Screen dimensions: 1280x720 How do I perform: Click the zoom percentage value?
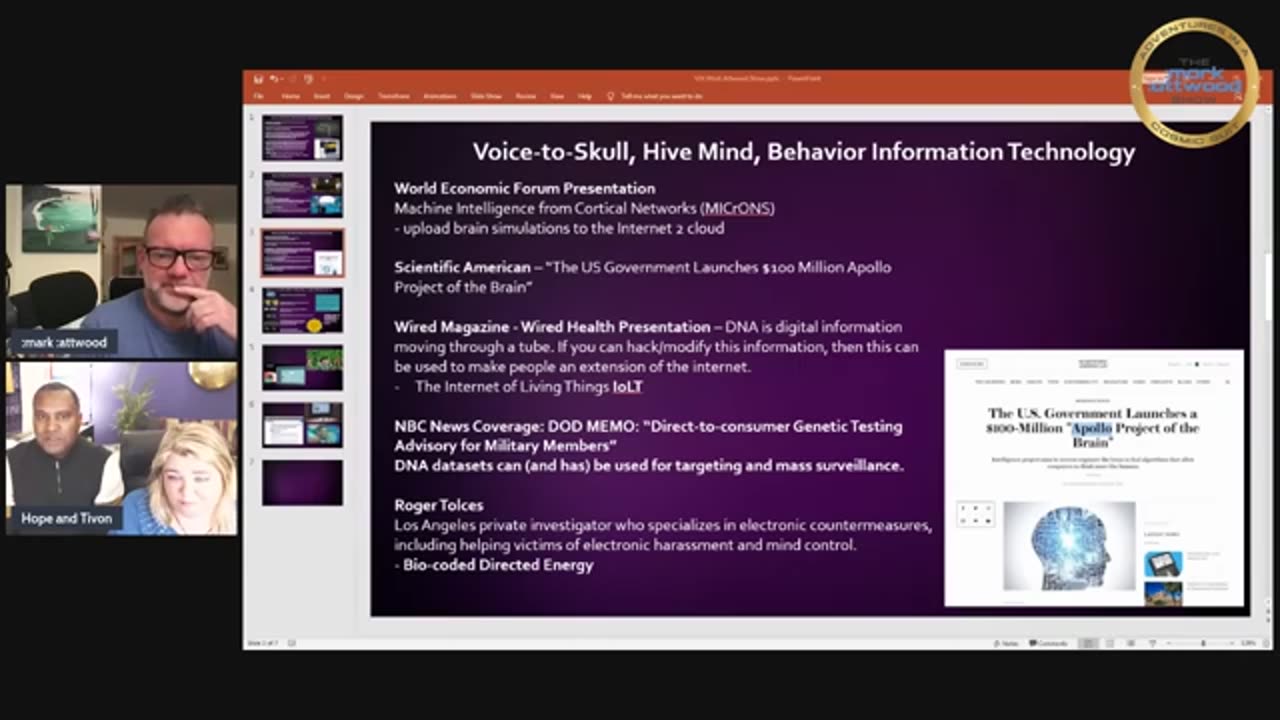(1247, 643)
